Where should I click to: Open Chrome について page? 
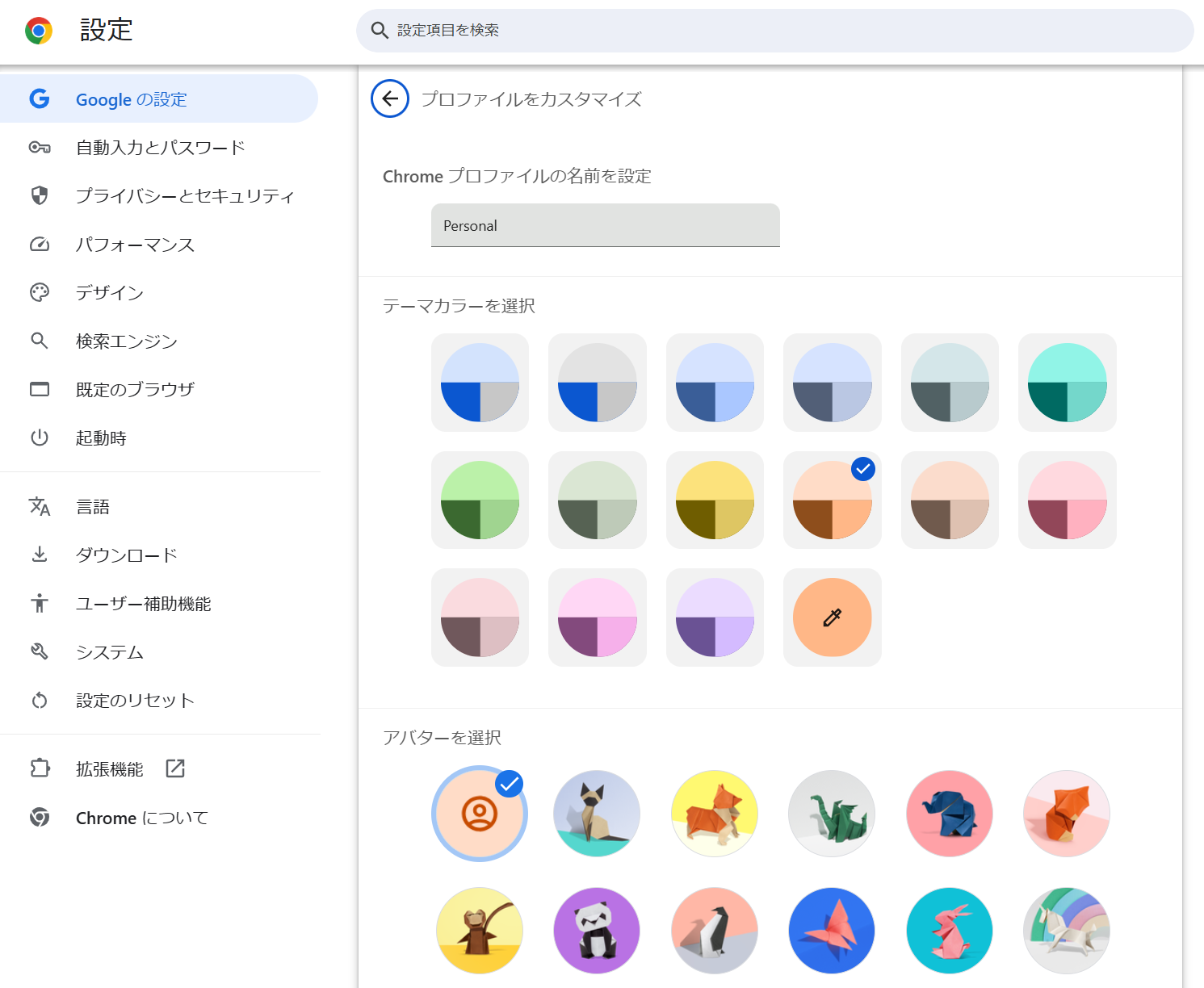(x=141, y=818)
